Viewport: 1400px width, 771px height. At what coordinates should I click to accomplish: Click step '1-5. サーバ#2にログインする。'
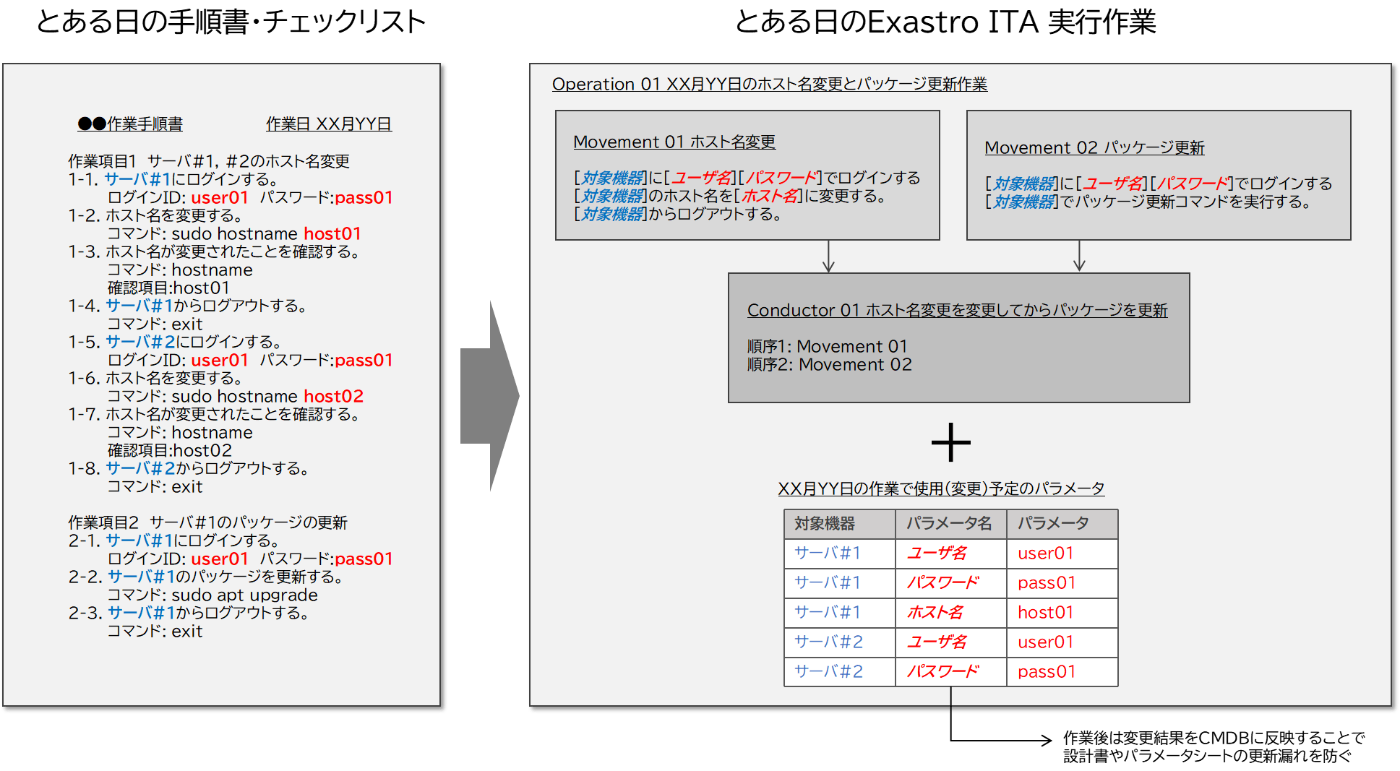(174, 342)
